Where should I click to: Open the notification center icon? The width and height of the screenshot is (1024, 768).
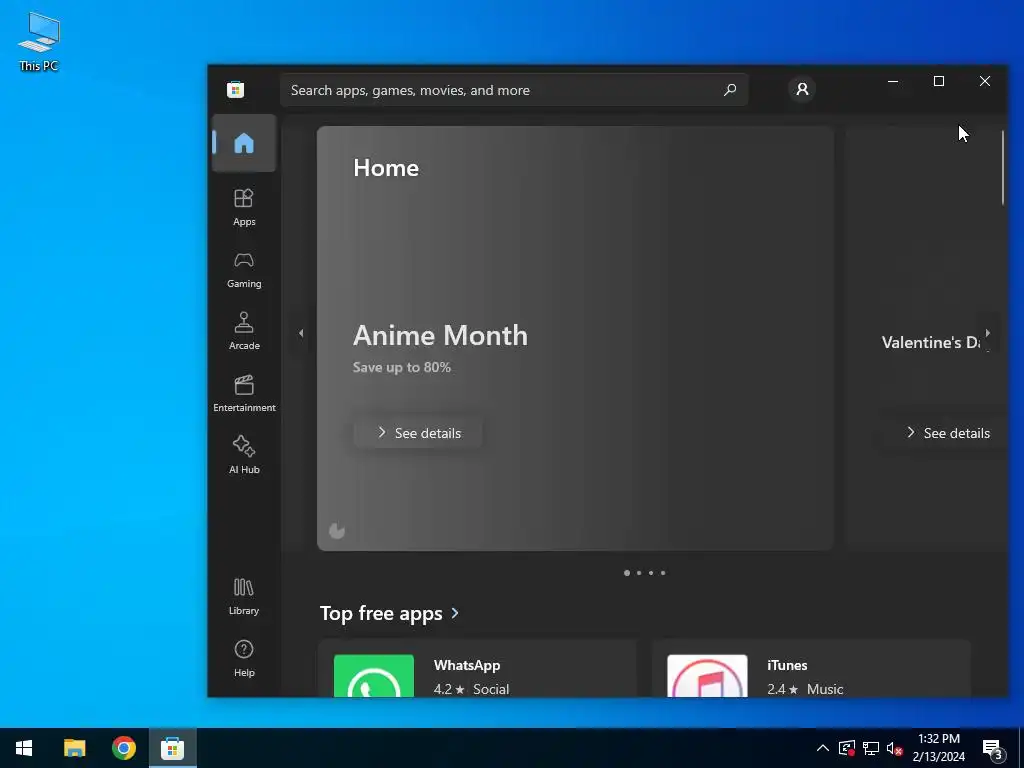[993, 749]
